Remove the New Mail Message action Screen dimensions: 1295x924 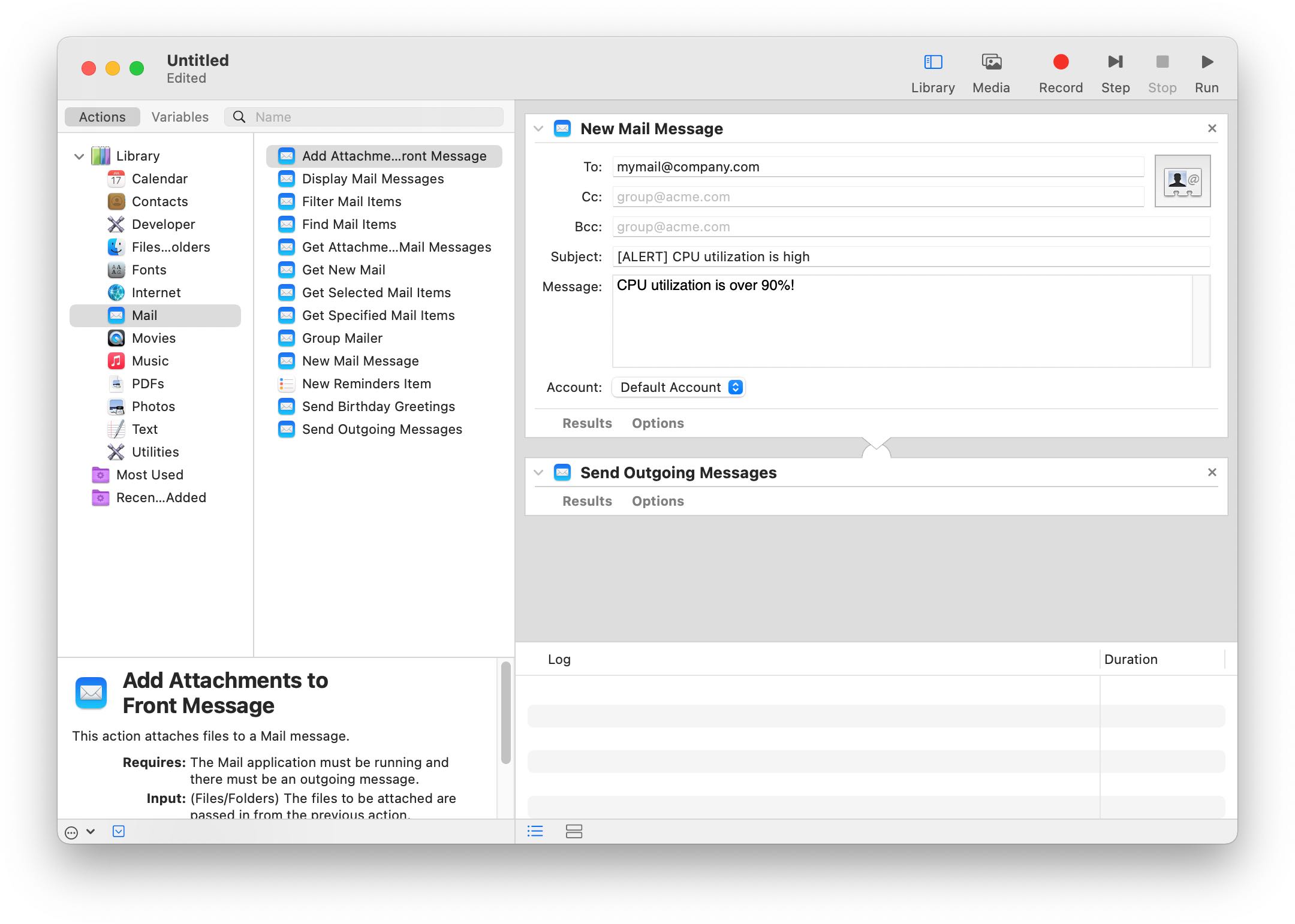(x=1212, y=128)
